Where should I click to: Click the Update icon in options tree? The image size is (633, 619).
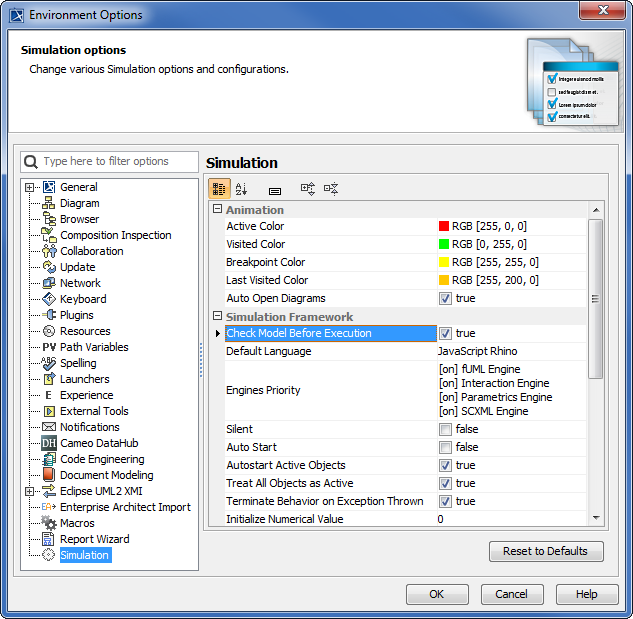[49, 267]
